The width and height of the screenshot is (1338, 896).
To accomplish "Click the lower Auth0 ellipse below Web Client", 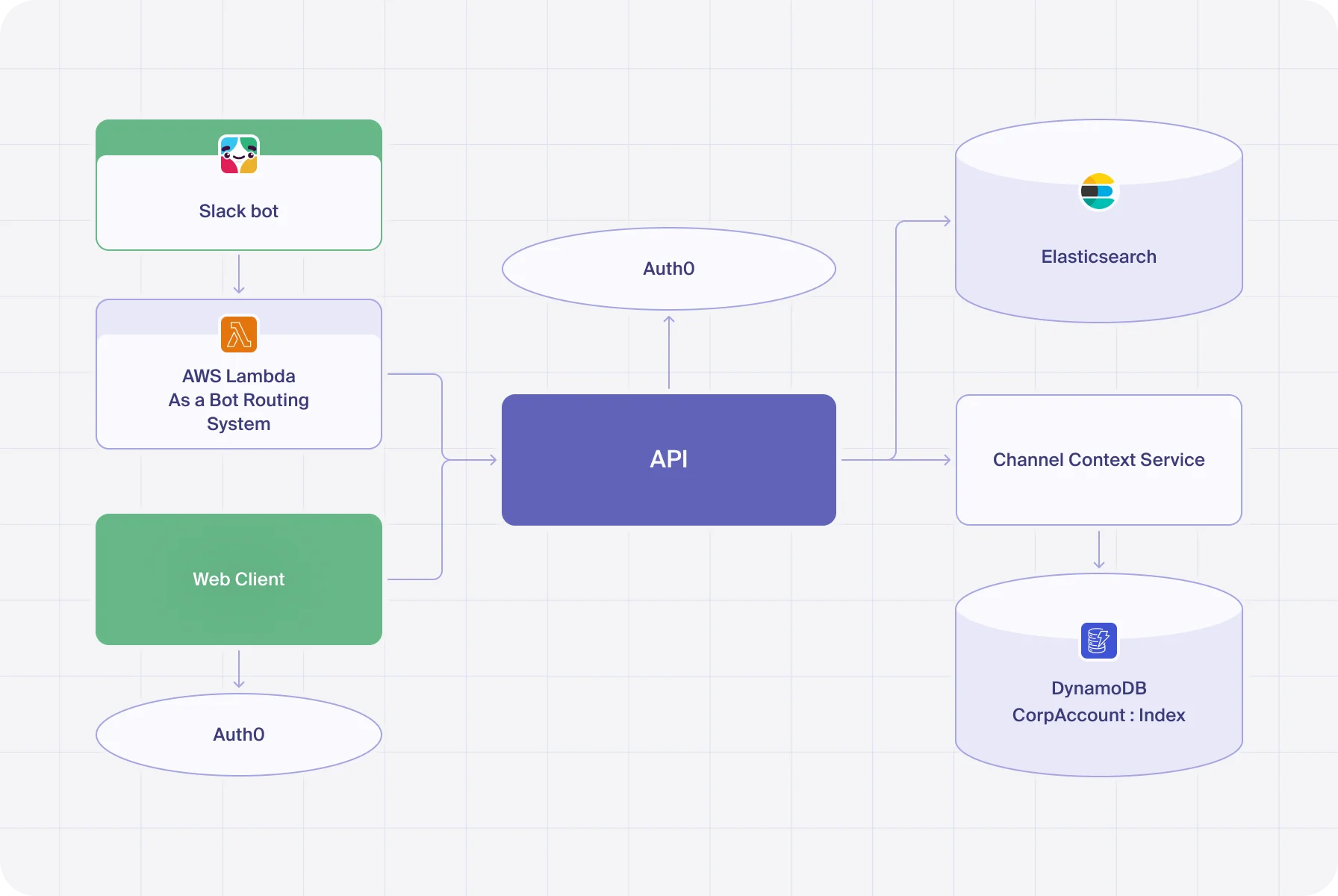I will pos(238,734).
